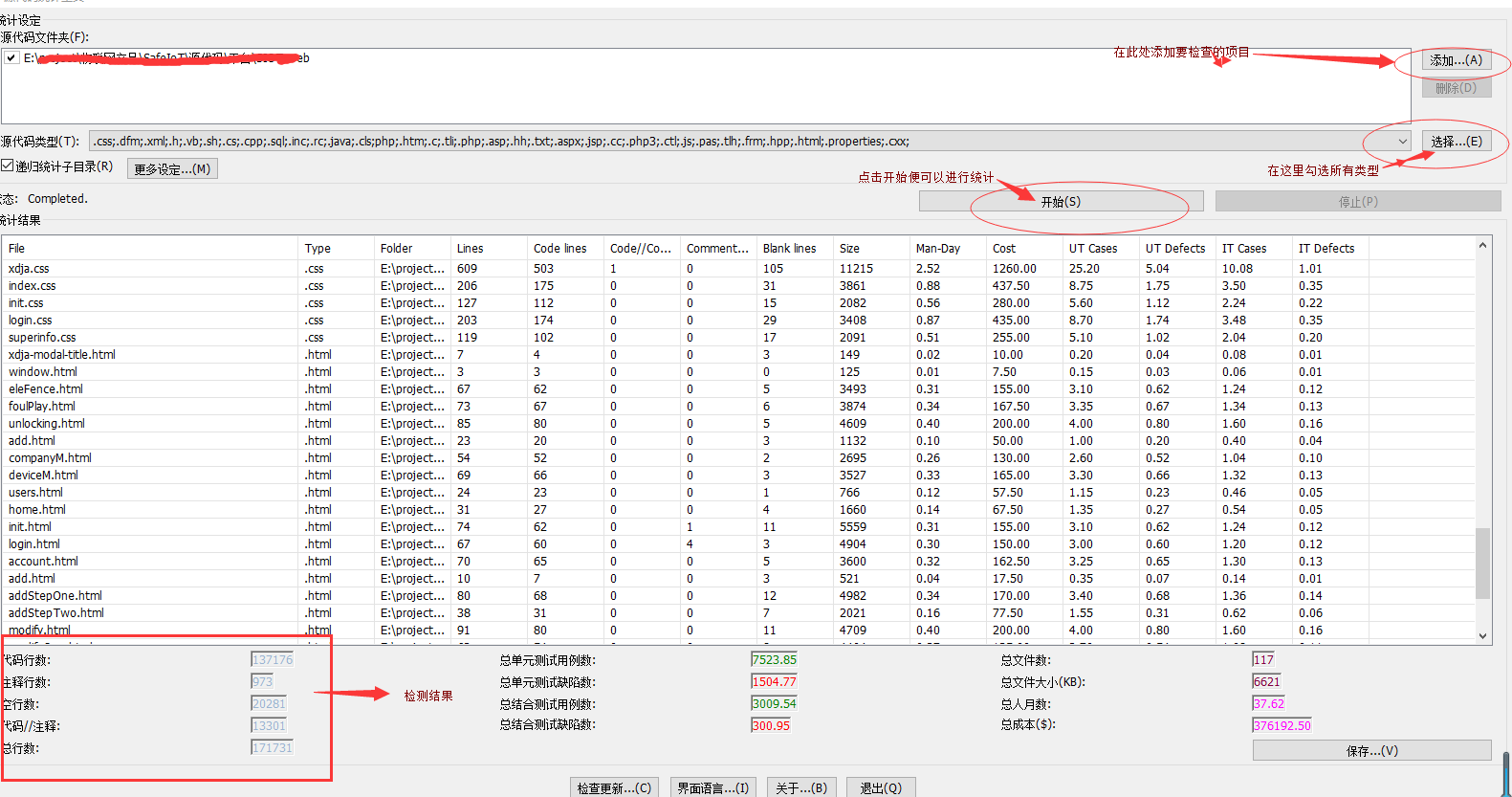Sort by the Man-Day column header
The height and width of the screenshot is (797, 1512).
[x=948, y=248]
